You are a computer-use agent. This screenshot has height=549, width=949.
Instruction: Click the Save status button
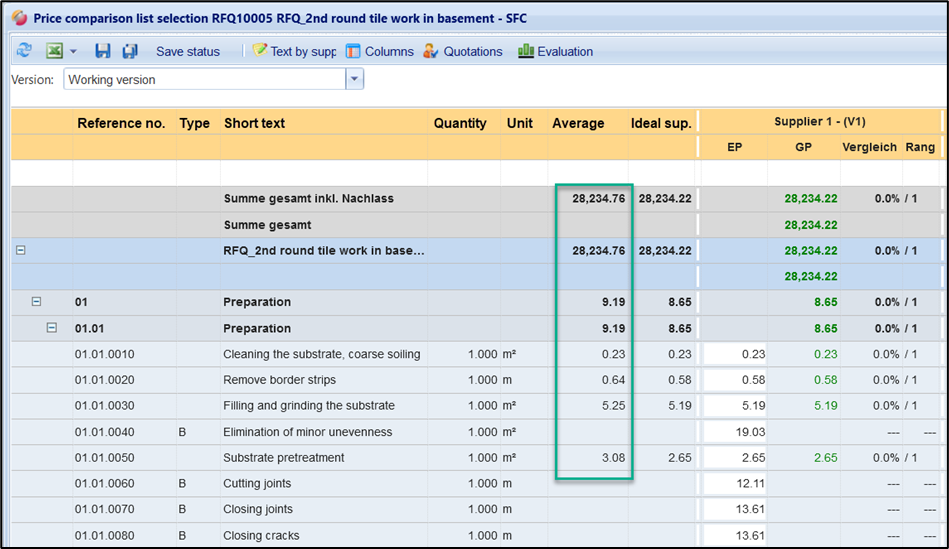pos(187,51)
